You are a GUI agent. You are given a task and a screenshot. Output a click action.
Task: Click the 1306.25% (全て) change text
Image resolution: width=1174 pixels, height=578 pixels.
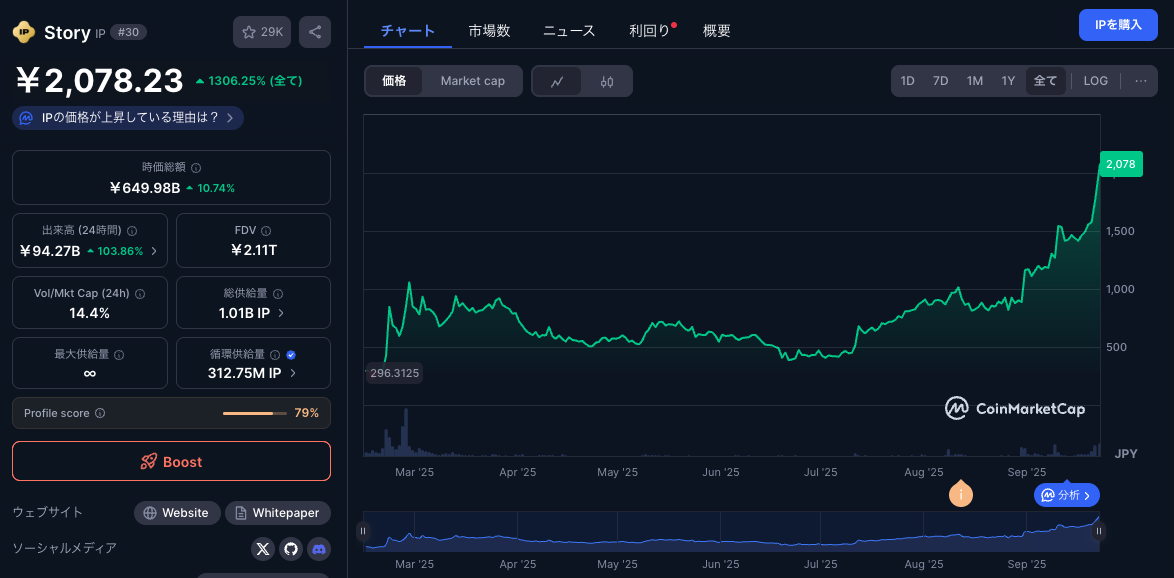(249, 81)
